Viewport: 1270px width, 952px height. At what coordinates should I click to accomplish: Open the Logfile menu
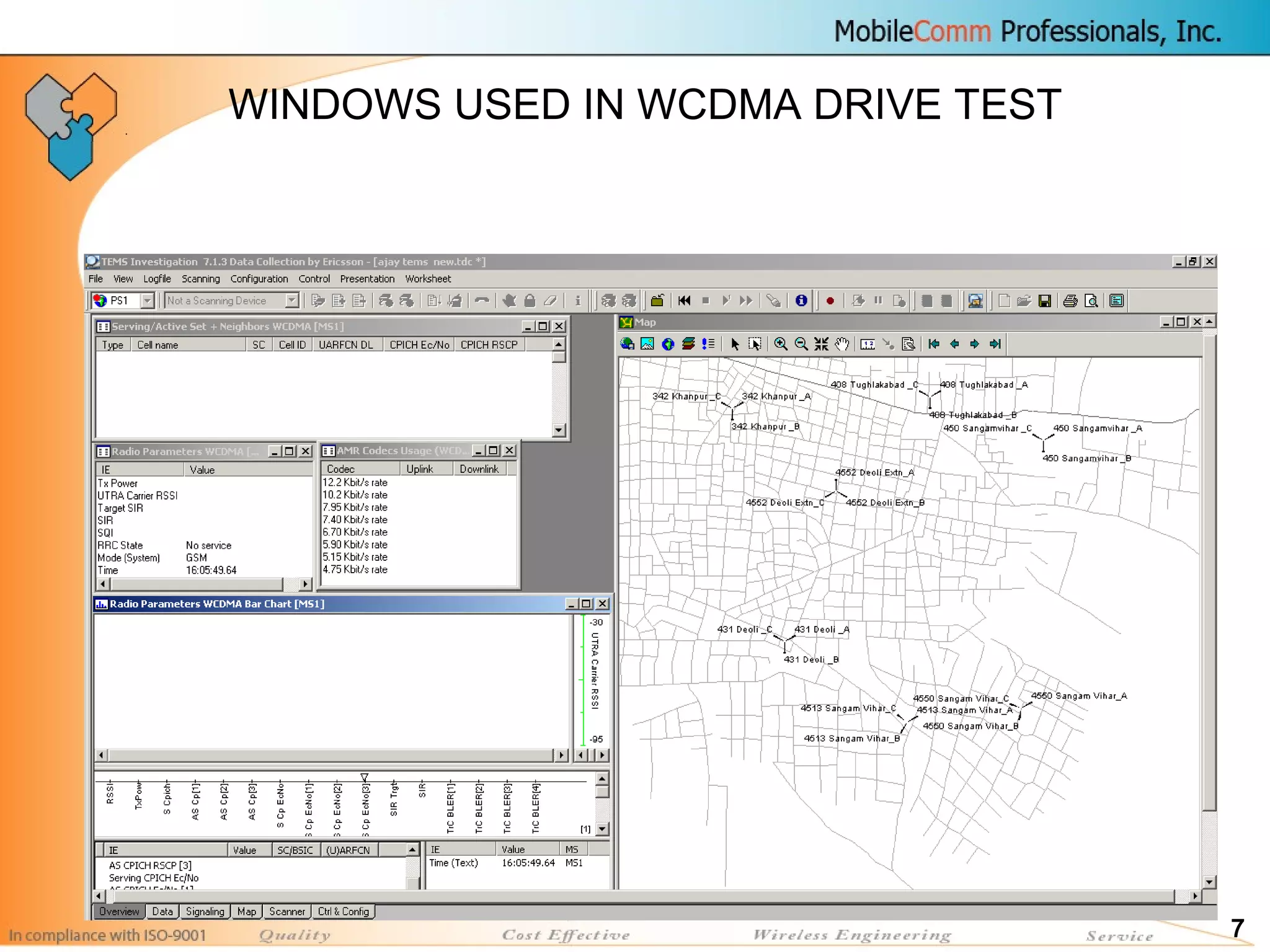[x=157, y=279]
